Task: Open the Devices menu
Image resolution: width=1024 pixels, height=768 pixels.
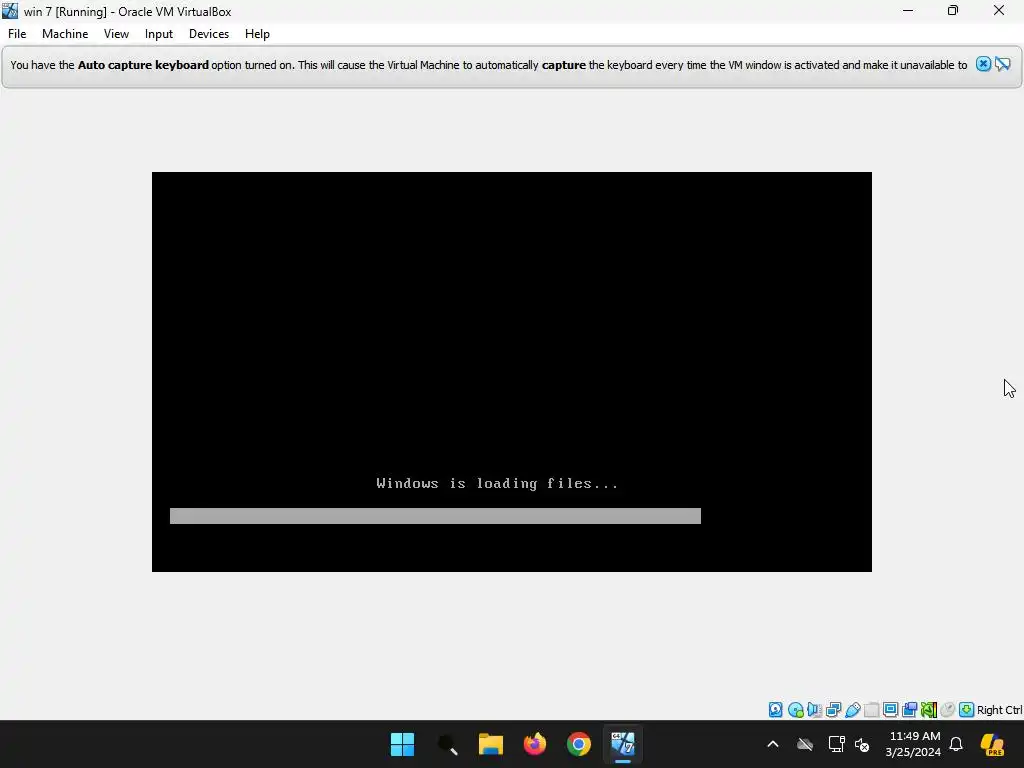Action: (209, 34)
